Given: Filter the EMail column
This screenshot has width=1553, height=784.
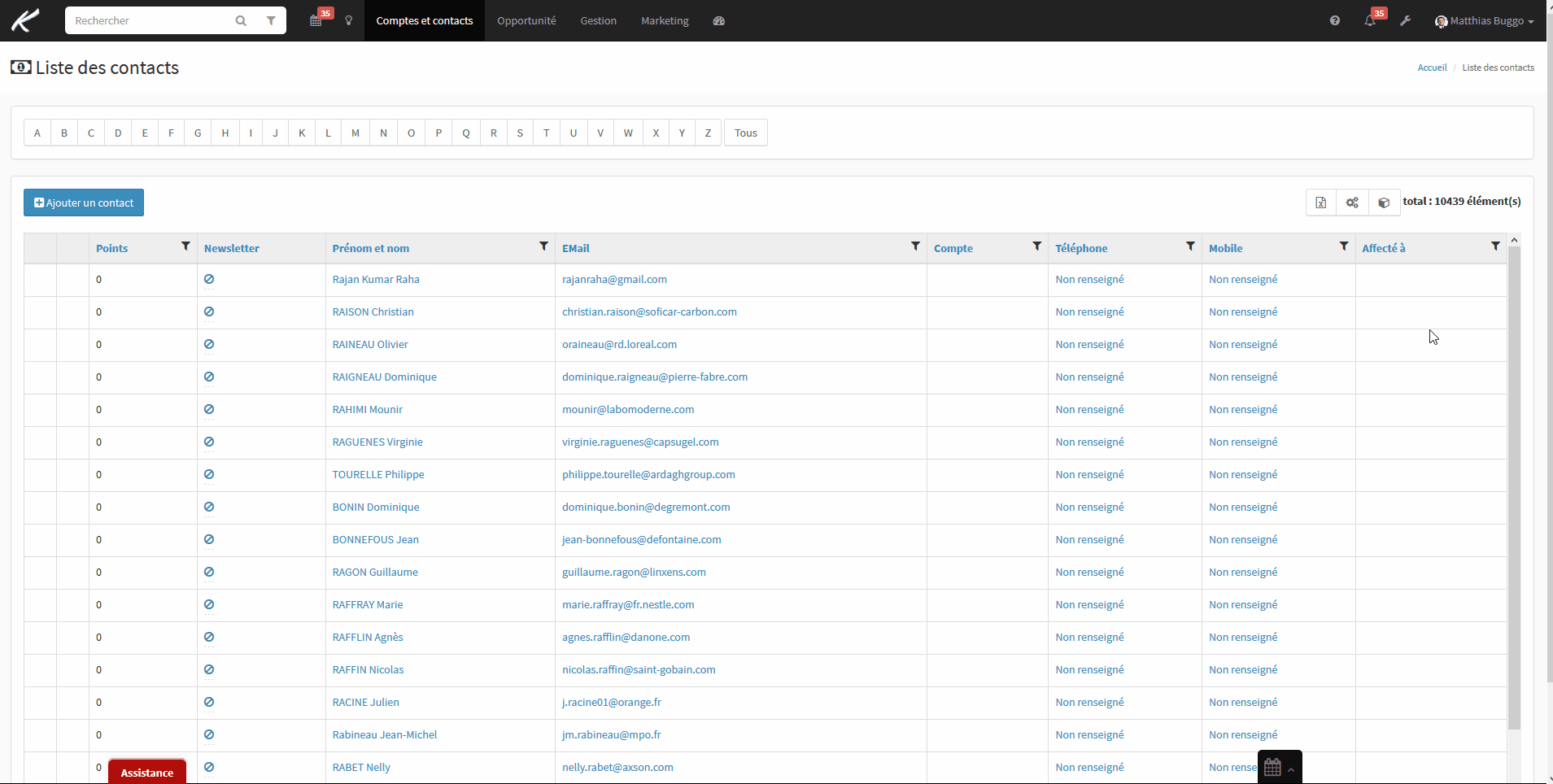Looking at the screenshot, I should pos(915,246).
